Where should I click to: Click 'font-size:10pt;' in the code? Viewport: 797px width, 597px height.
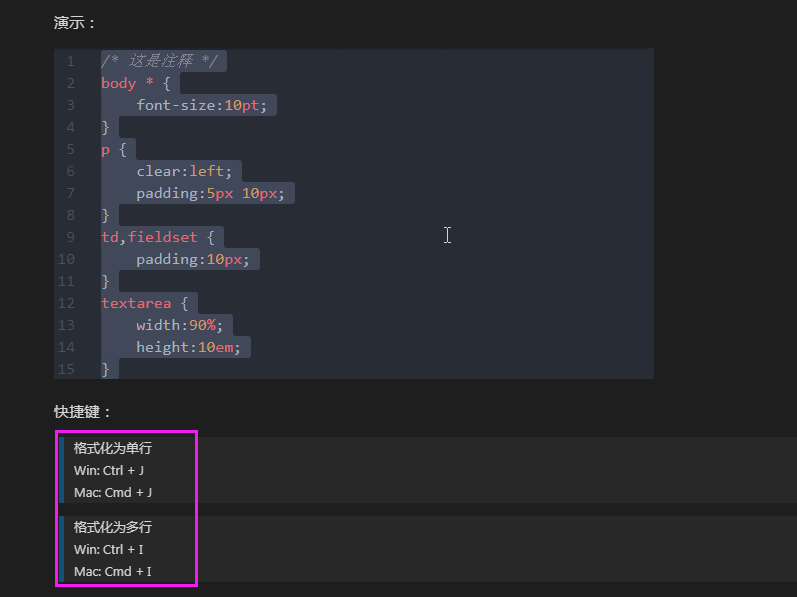(x=201, y=105)
